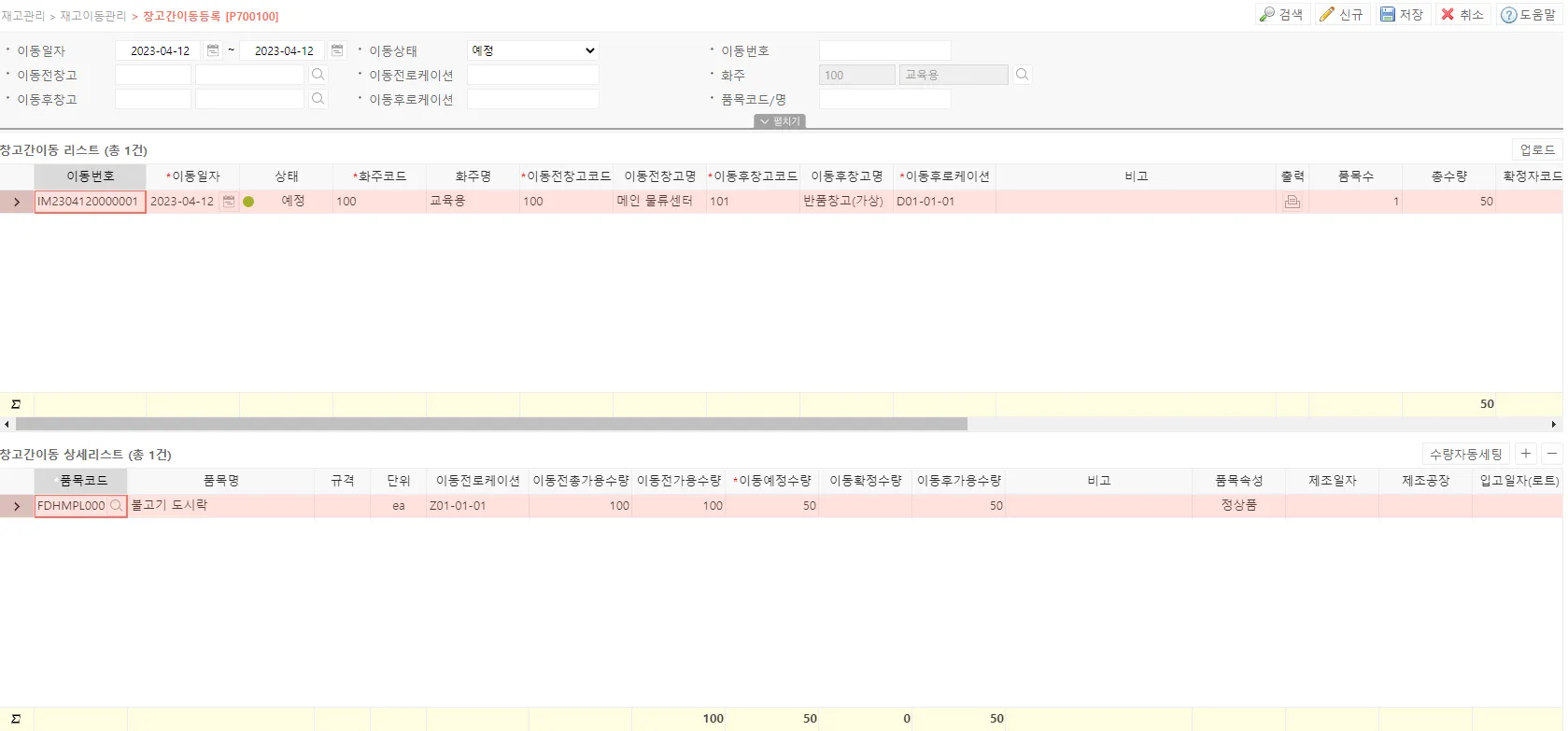Expand the IM2304120000001 row arrow
This screenshot has width=1568, height=731.
17,202
